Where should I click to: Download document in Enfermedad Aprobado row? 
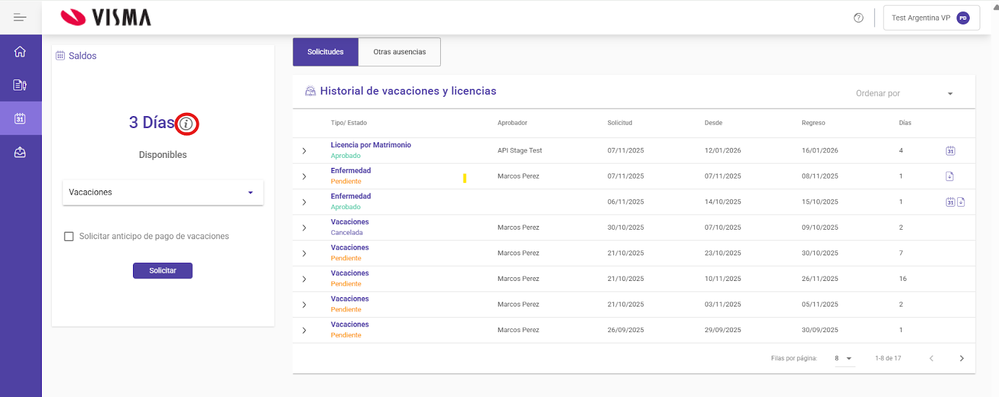[961, 202]
